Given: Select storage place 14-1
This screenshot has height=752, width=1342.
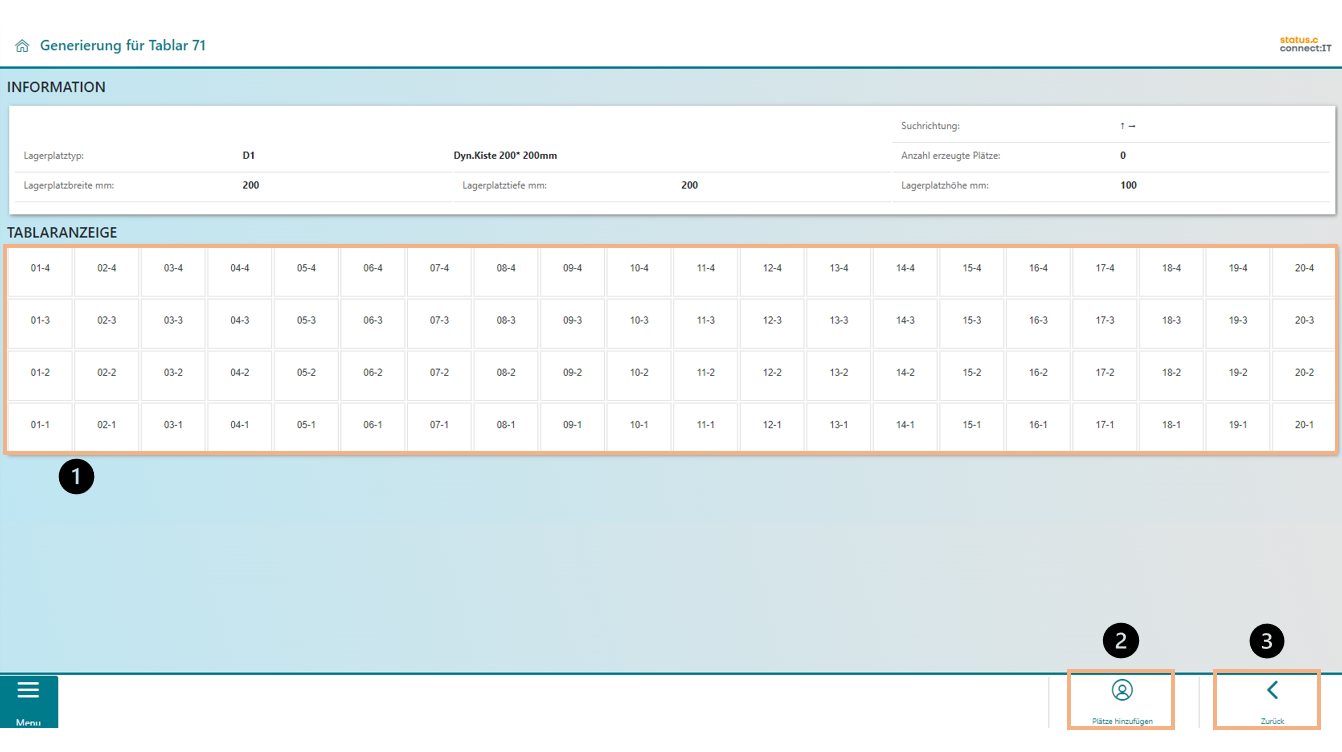Looking at the screenshot, I should tap(905, 425).
